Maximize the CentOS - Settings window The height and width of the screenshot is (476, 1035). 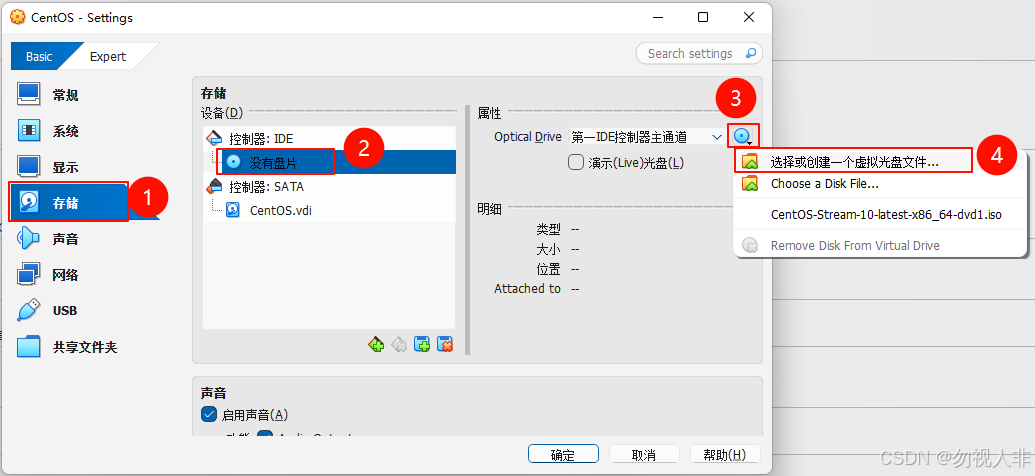(x=703, y=17)
